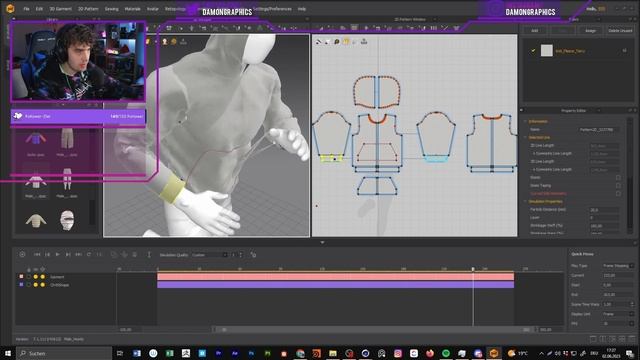Image resolution: width=640 pixels, height=360 pixels.
Task: Open the Play Type dropdown
Action: [x=618, y=266]
